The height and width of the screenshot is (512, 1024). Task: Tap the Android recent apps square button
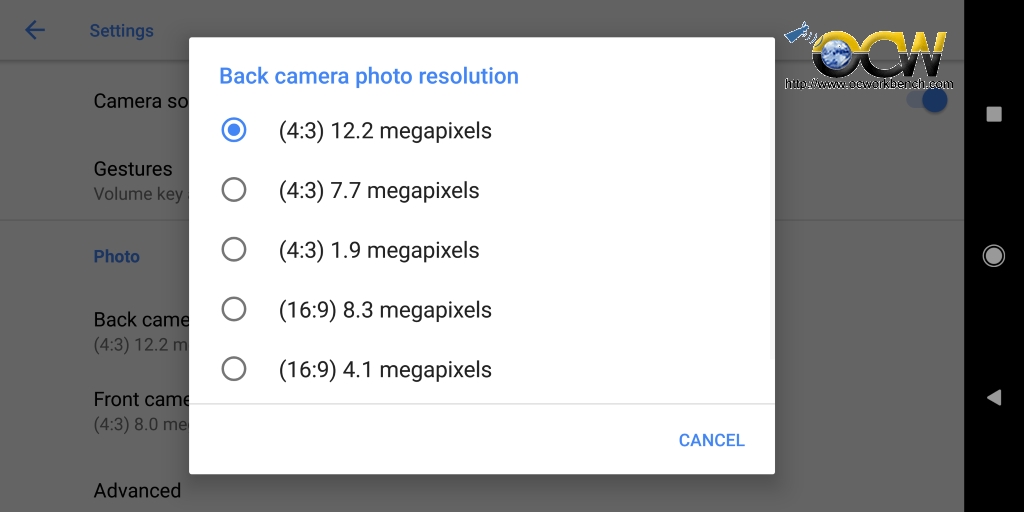(993, 114)
